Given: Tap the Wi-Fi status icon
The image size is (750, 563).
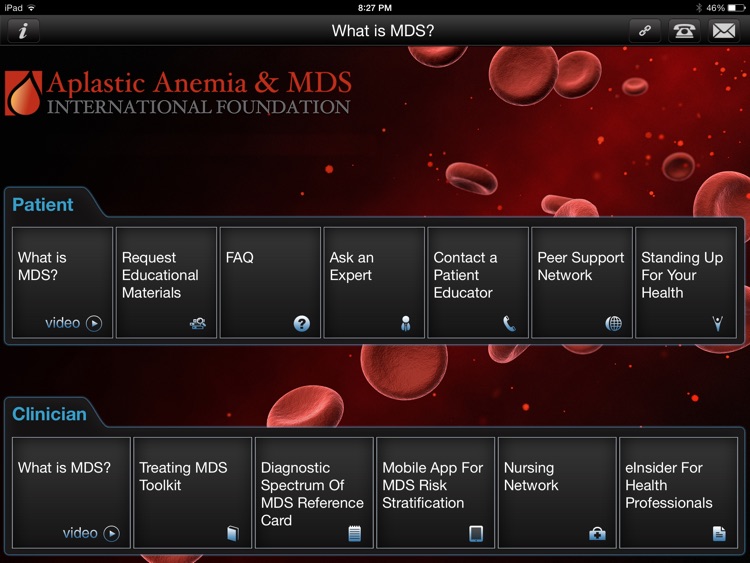Looking at the screenshot, I should click(31, 8).
